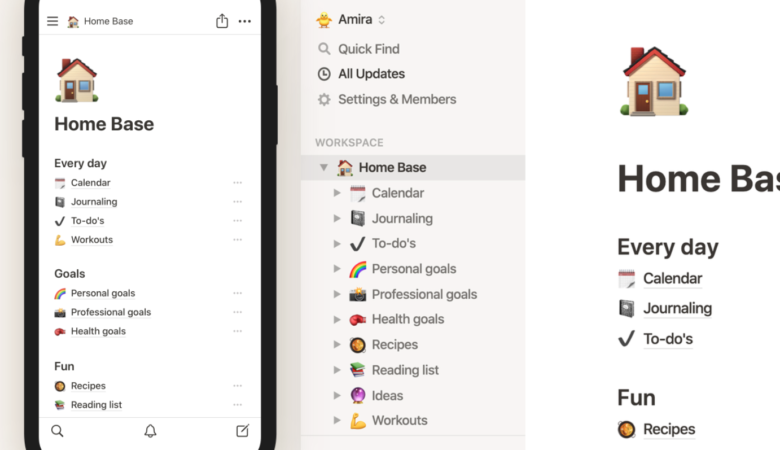The image size is (780, 450).
Task: Select Professional goals in the sidebar
Action: tap(424, 294)
